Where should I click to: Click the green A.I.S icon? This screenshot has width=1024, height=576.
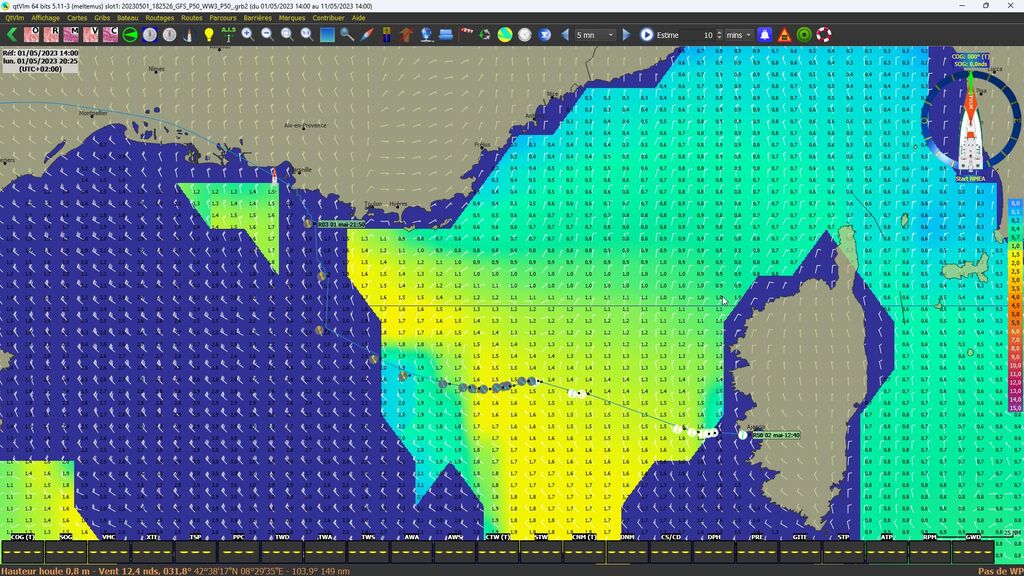228,35
